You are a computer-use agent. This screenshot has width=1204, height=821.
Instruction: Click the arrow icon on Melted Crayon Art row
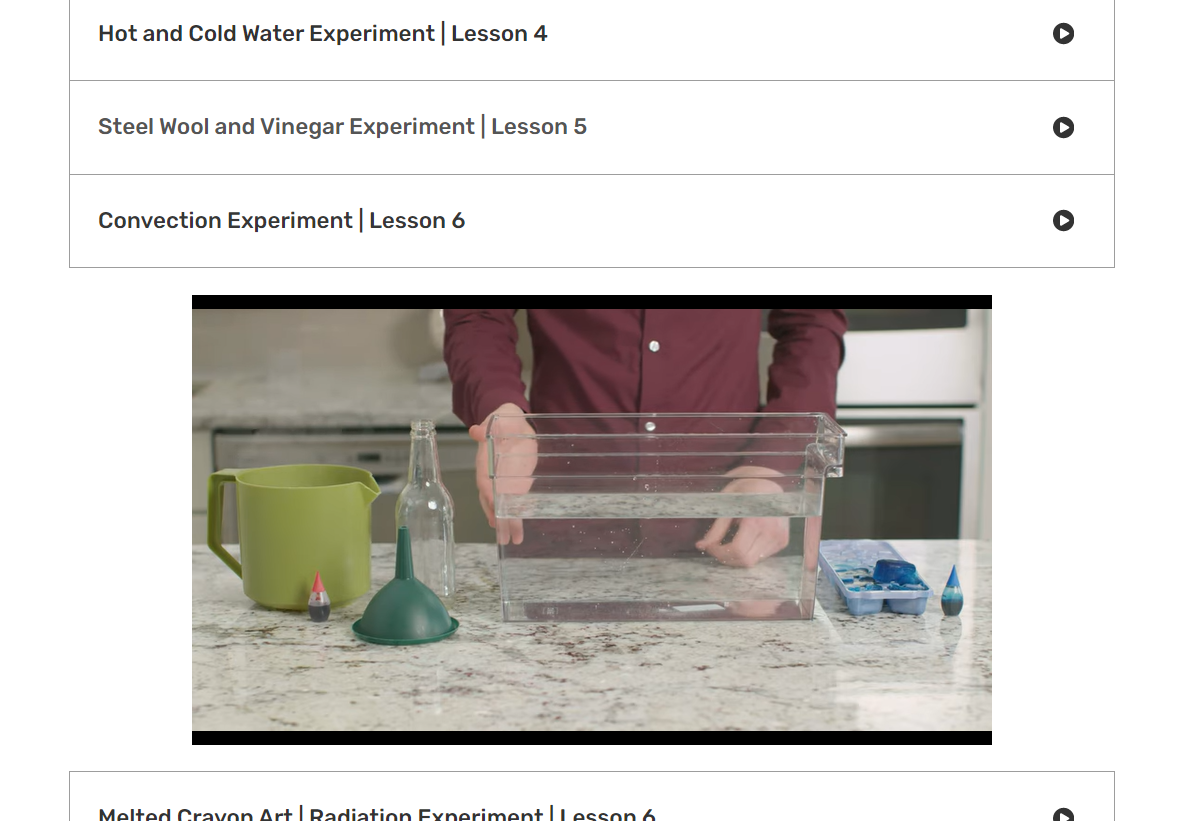(x=1063, y=814)
